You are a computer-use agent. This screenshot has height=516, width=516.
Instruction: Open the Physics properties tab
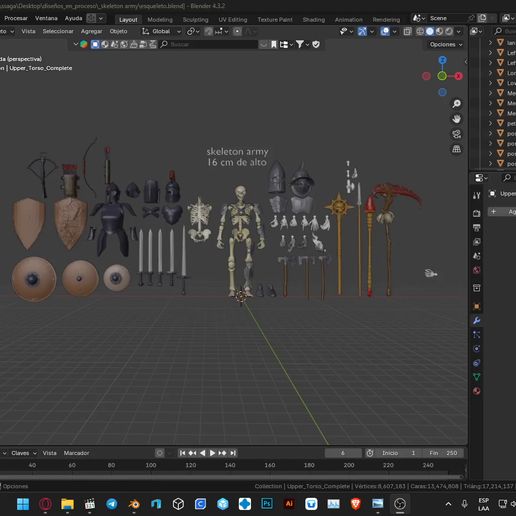(477, 349)
